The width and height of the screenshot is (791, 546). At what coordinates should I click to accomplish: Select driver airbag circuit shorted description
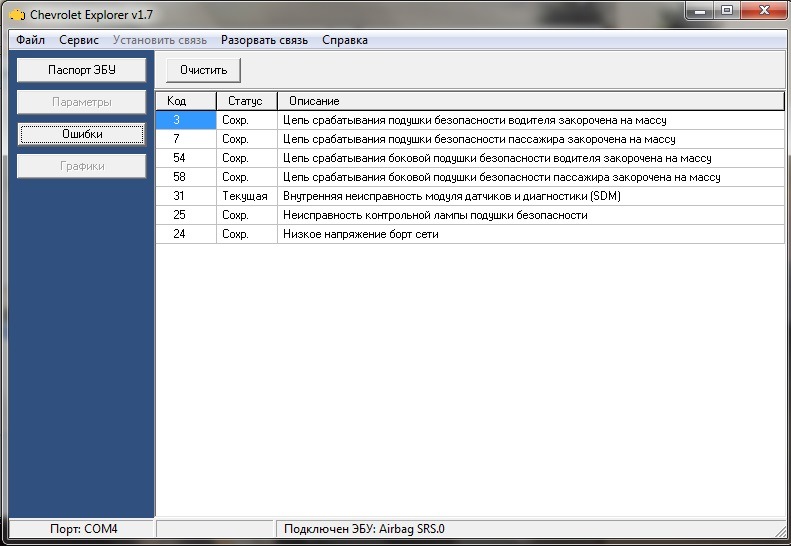(x=531, y=120)
